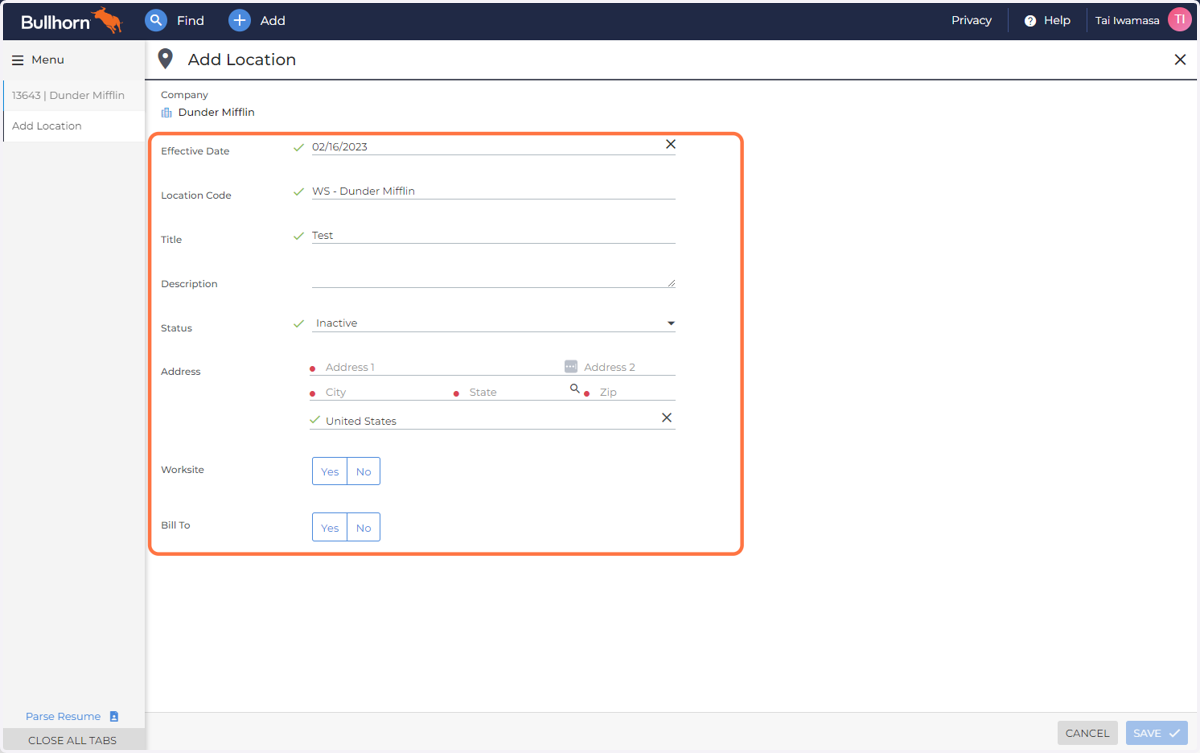
Task: Click the Worksite label
Action: tap(182, 469)
